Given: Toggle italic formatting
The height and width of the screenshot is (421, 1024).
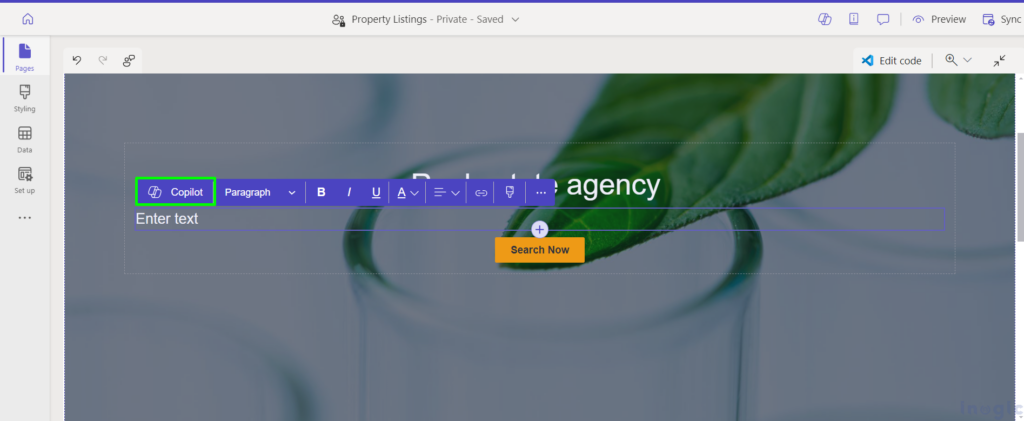Looking at the screenshot, I should point(349,193).
